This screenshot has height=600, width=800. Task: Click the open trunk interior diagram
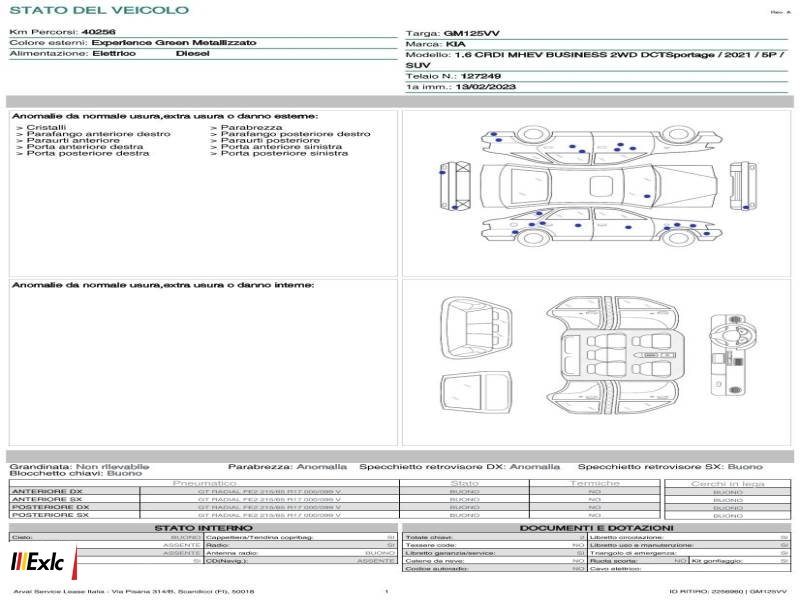pos(477,329)
